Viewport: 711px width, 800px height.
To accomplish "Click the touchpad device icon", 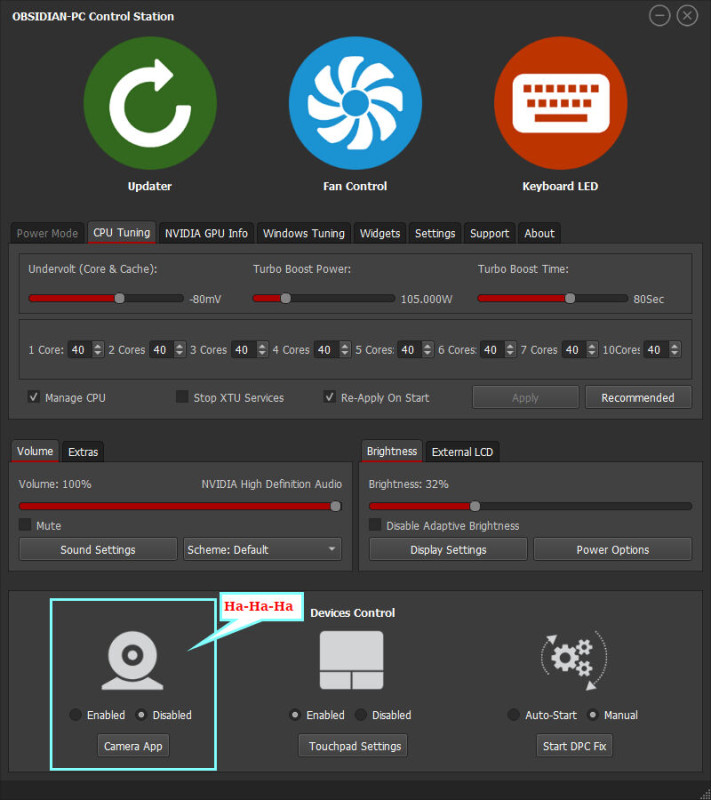I will point(351,660).
